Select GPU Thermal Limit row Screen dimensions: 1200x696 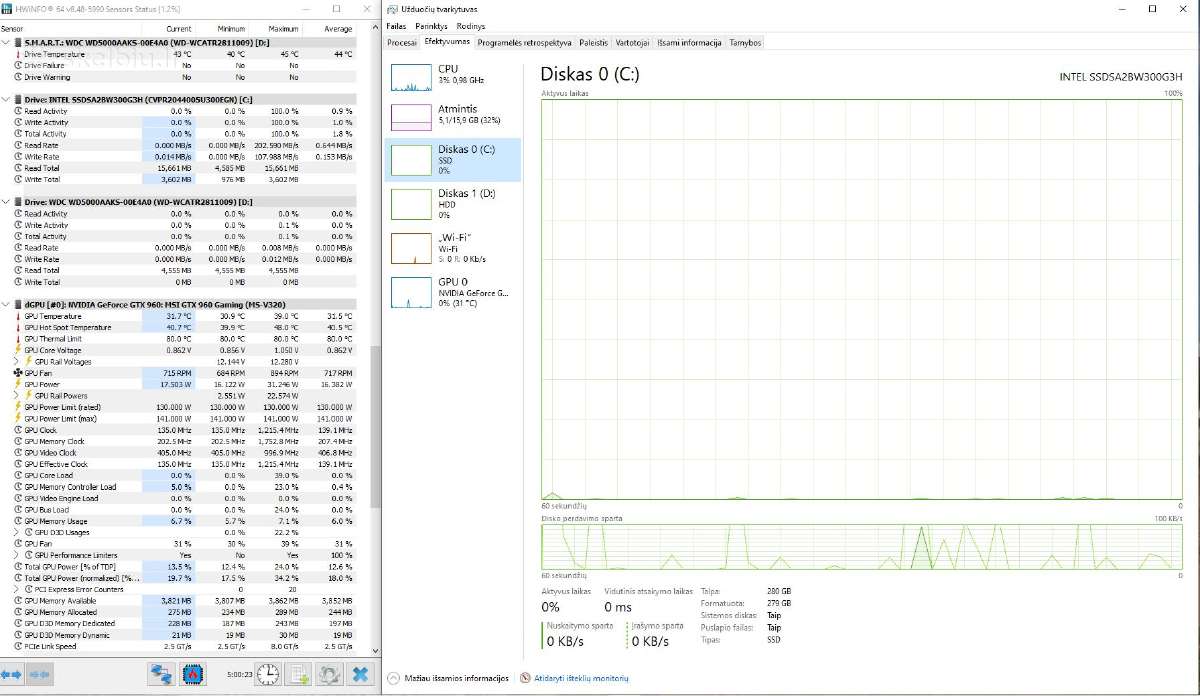click(x=178, y=339)
